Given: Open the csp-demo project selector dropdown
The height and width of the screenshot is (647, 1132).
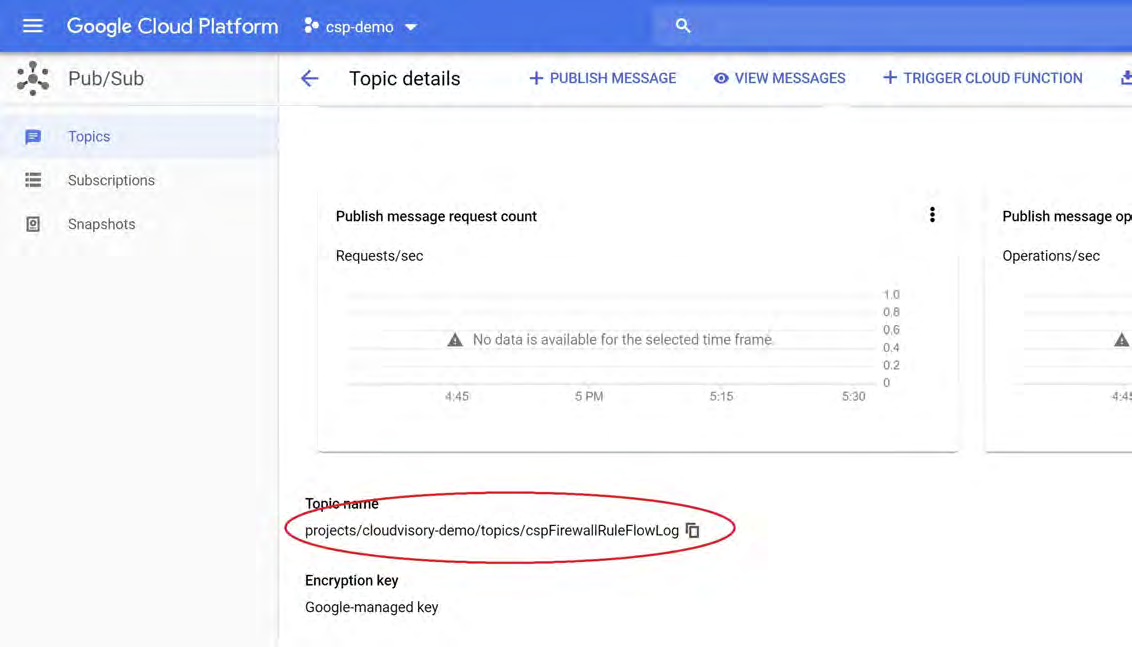Looking at the screenshot, I should tap(361, 27).
